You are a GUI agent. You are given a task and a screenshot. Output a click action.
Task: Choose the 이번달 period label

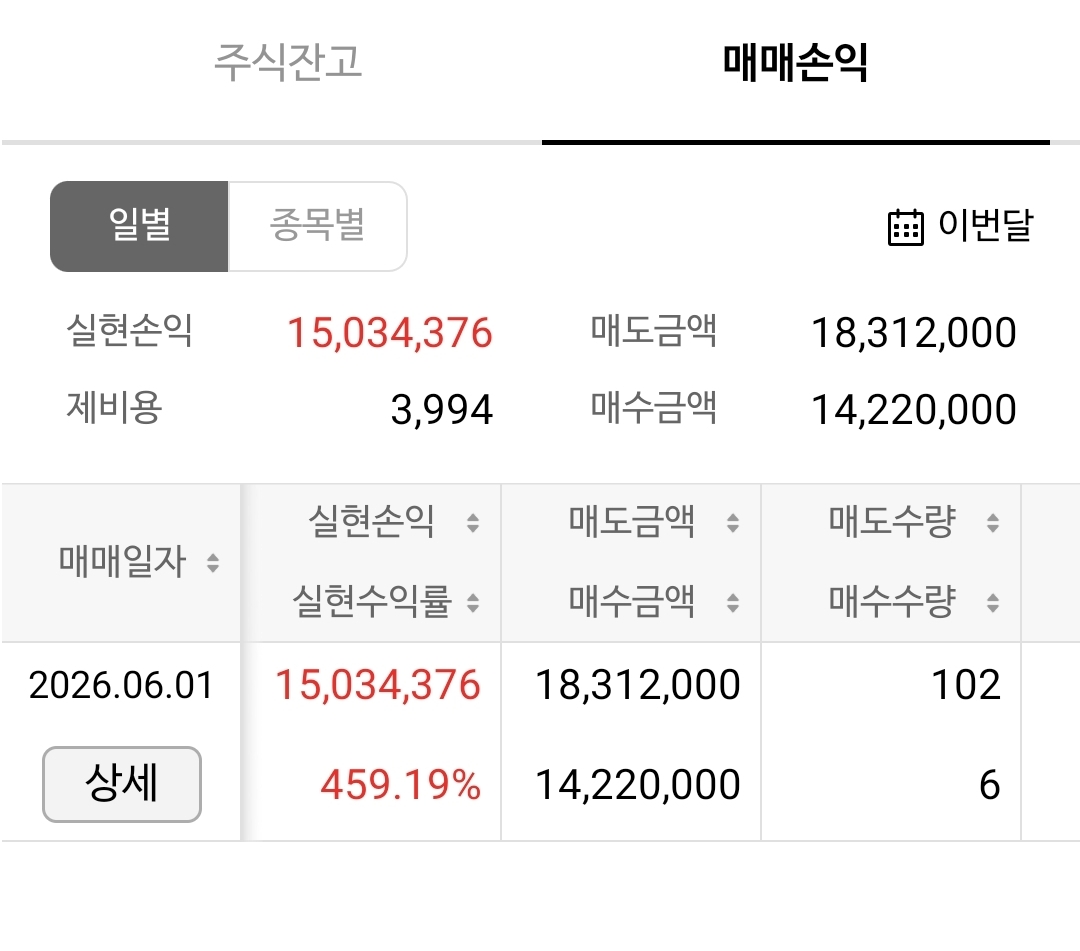point(986,225)
